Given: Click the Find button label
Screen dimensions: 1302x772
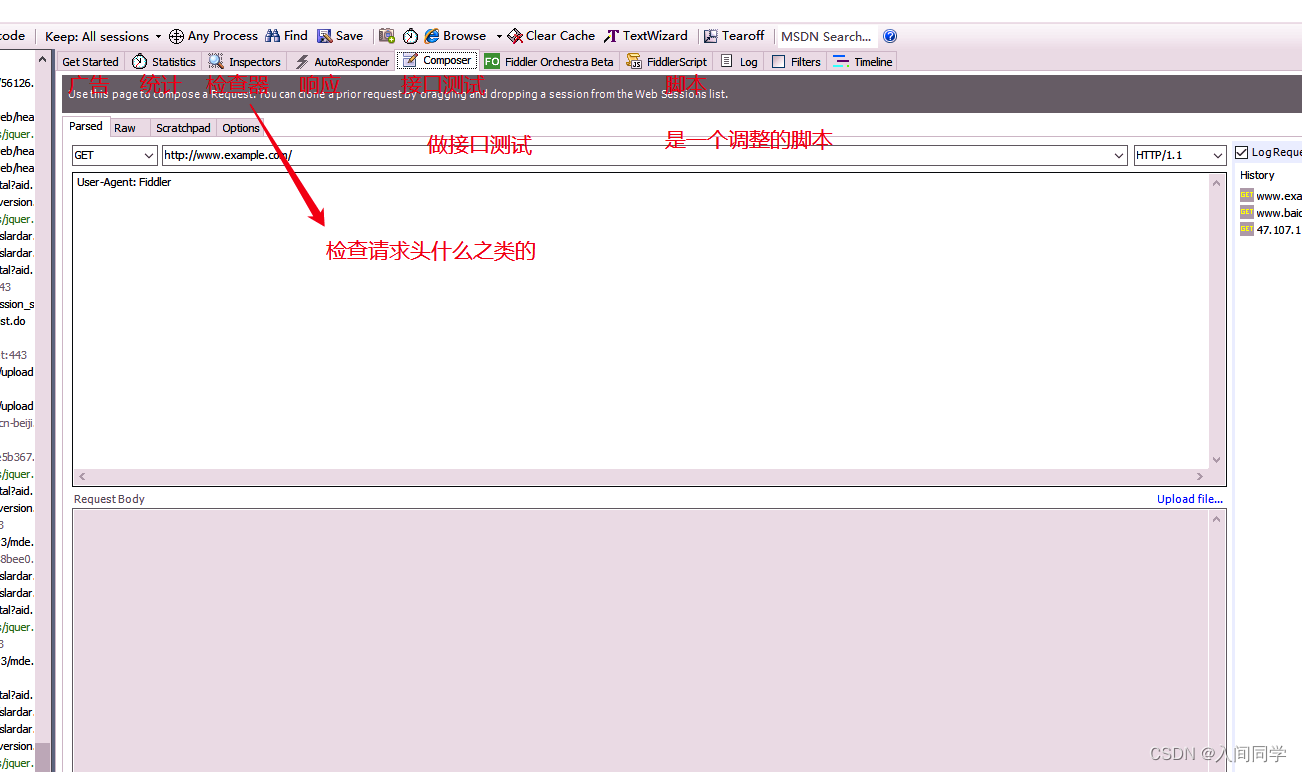Looking at the screenshot, I should 296,36.
